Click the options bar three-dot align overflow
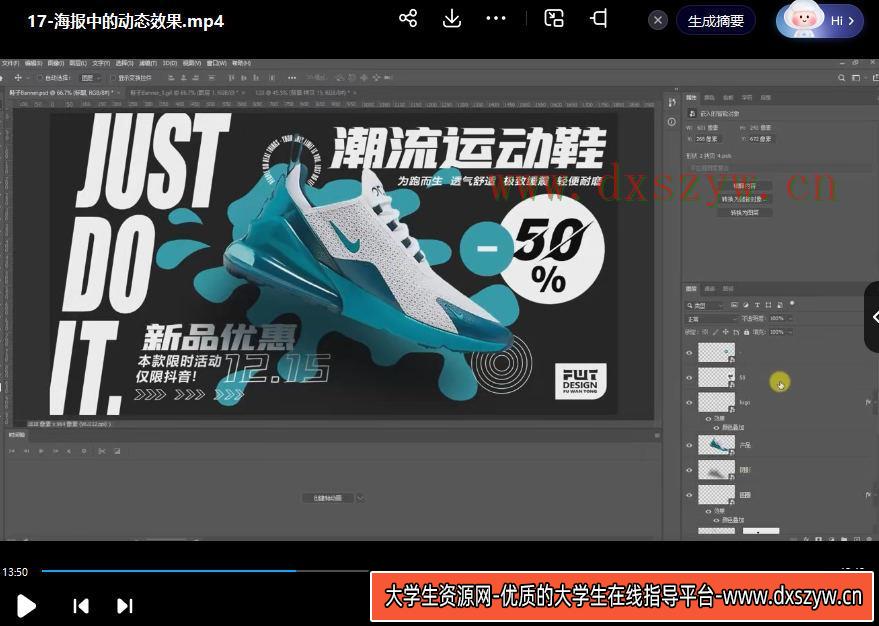The height and width of the screenshot is (626, 879). coord(292,78)
